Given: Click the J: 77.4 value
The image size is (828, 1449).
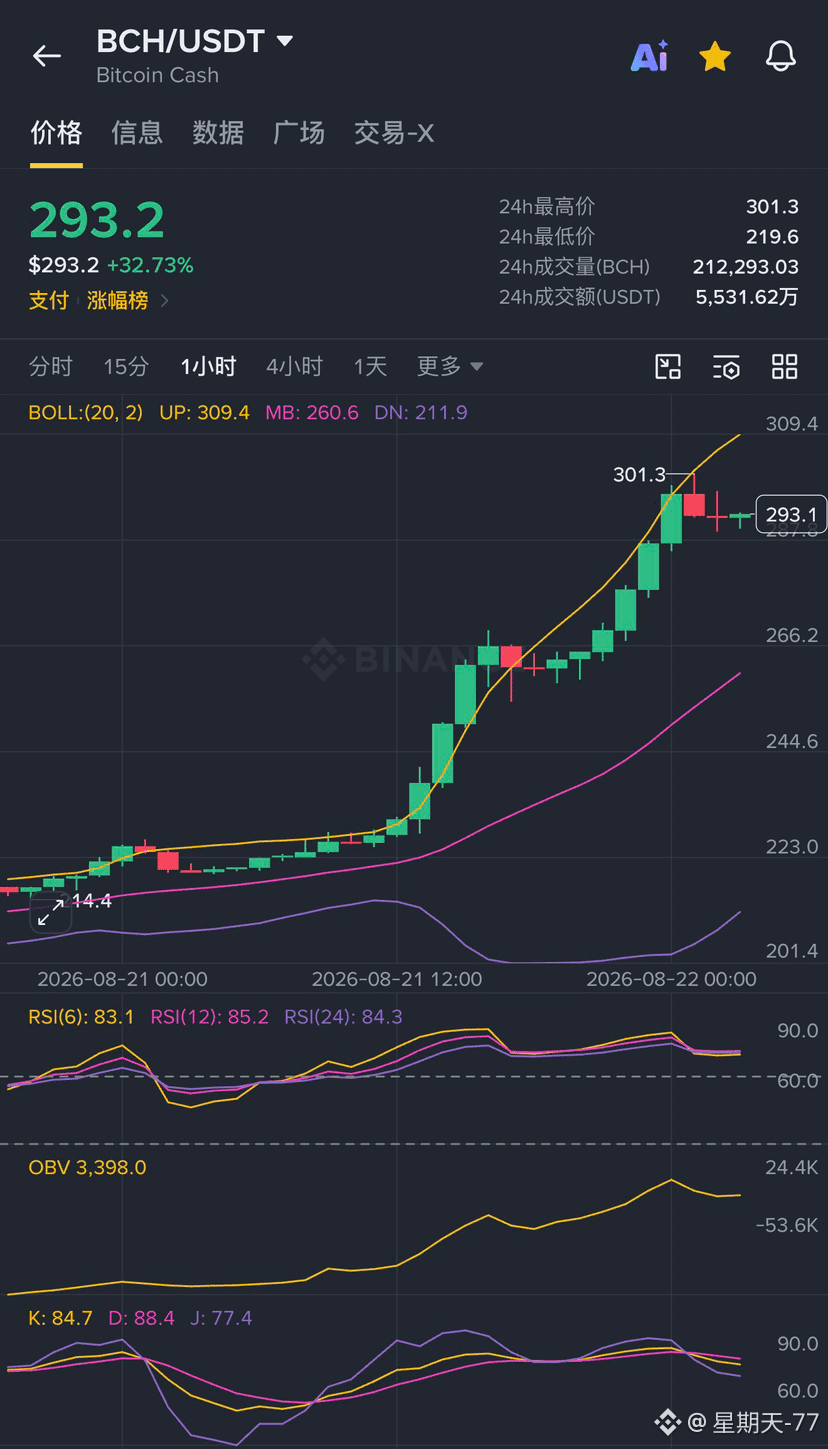Looking at the screenshot, I should pos(220,1318).
